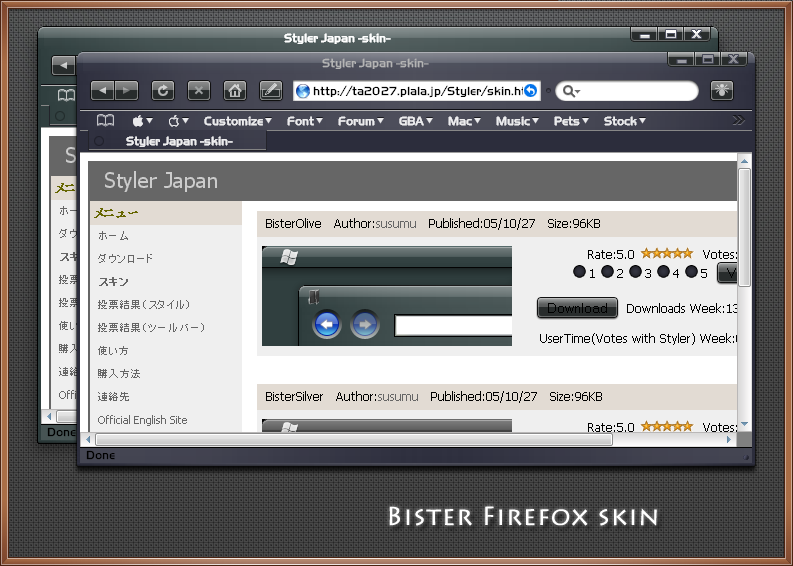Click the BisterSilver skin name text
This screenshot has height=566, width=793.
coord(294,397)
